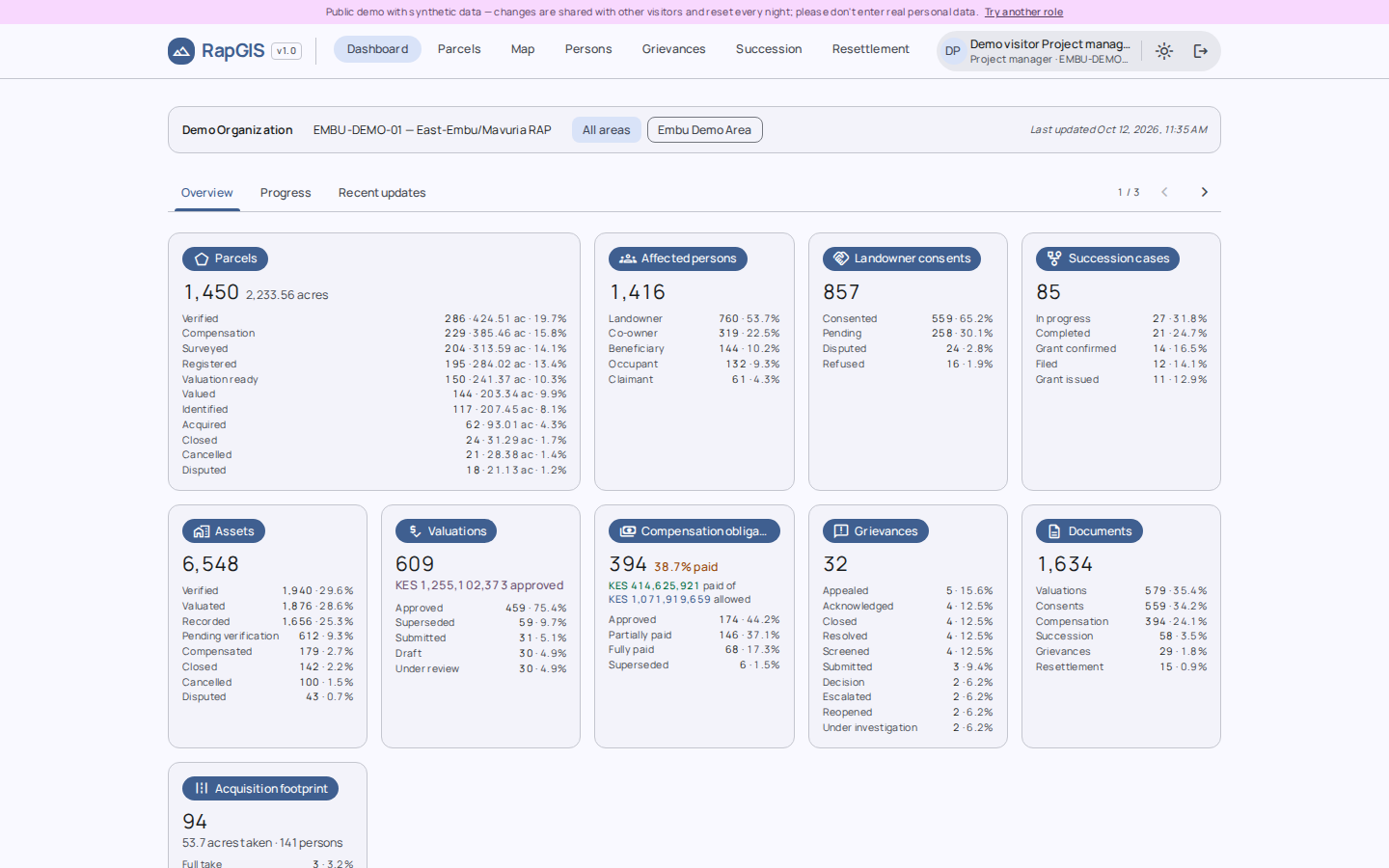Click the Succession cases tree icon

pos(1054,258)
